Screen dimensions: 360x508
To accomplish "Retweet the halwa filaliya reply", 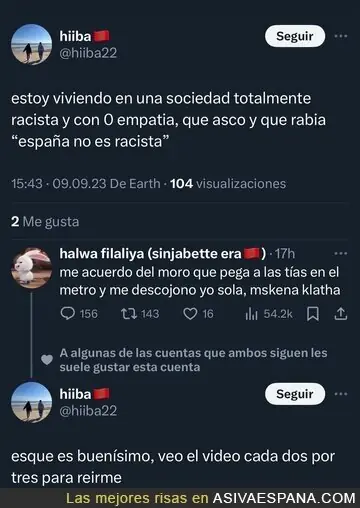I will [129, 314].
